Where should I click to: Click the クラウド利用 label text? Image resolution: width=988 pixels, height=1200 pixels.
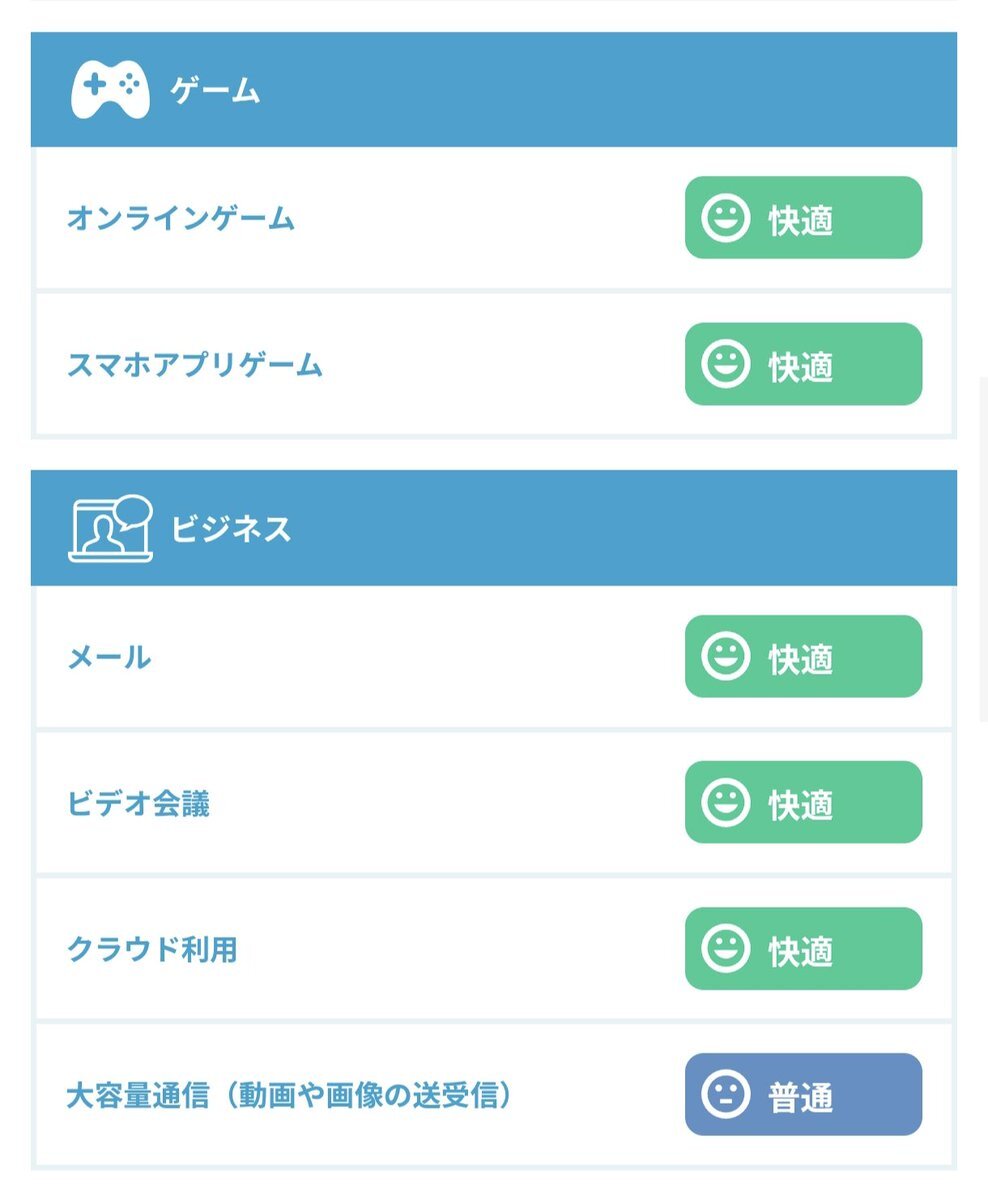pyautogui.click(x=152, y=949)
